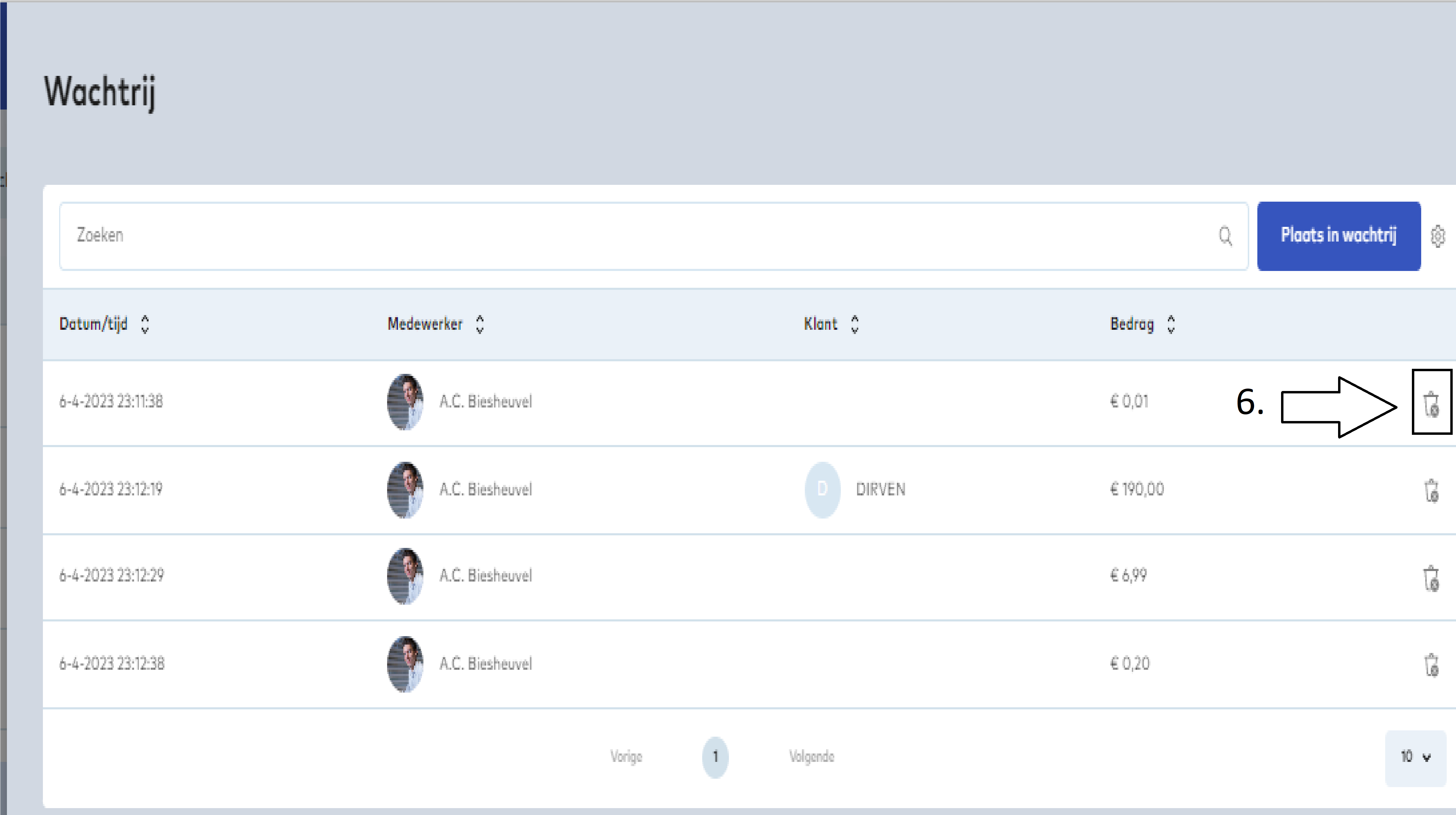Click the search magnifier icon
Viewport: 1456px width, 815px height.
click(x=1225, y=236)
